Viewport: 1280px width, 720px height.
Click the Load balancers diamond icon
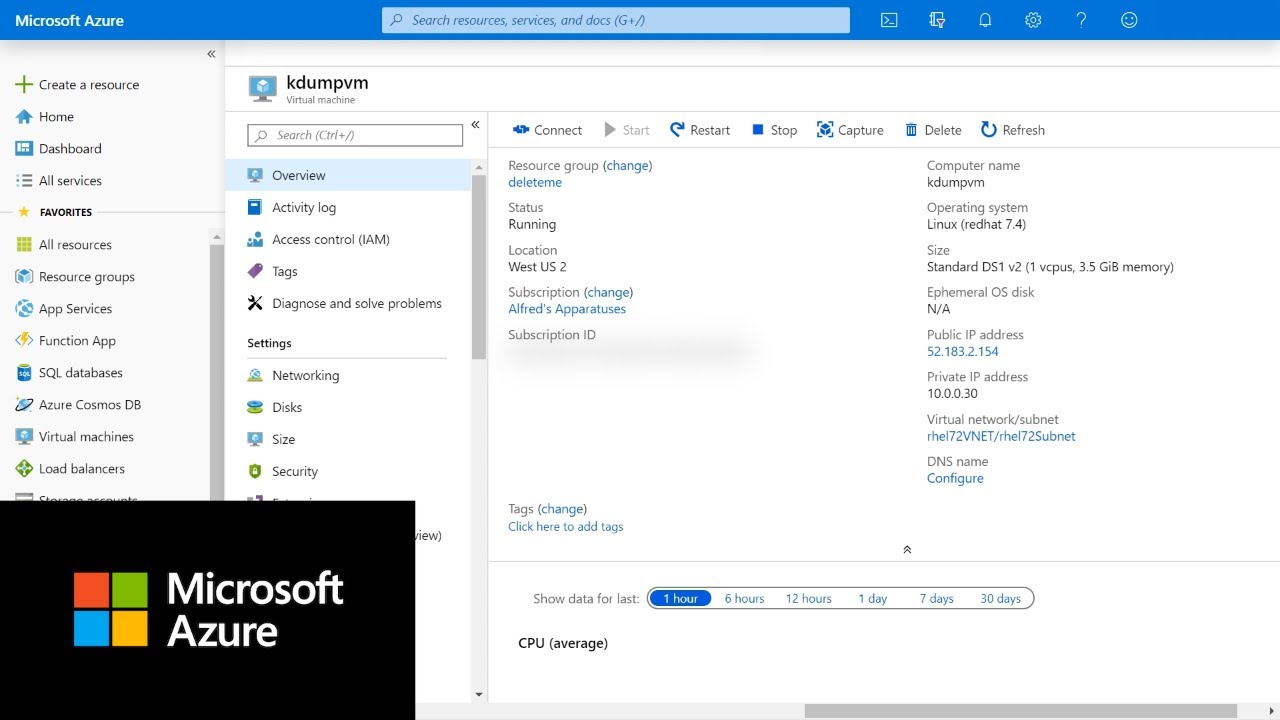pyautogui.click(x=24, y=469)
